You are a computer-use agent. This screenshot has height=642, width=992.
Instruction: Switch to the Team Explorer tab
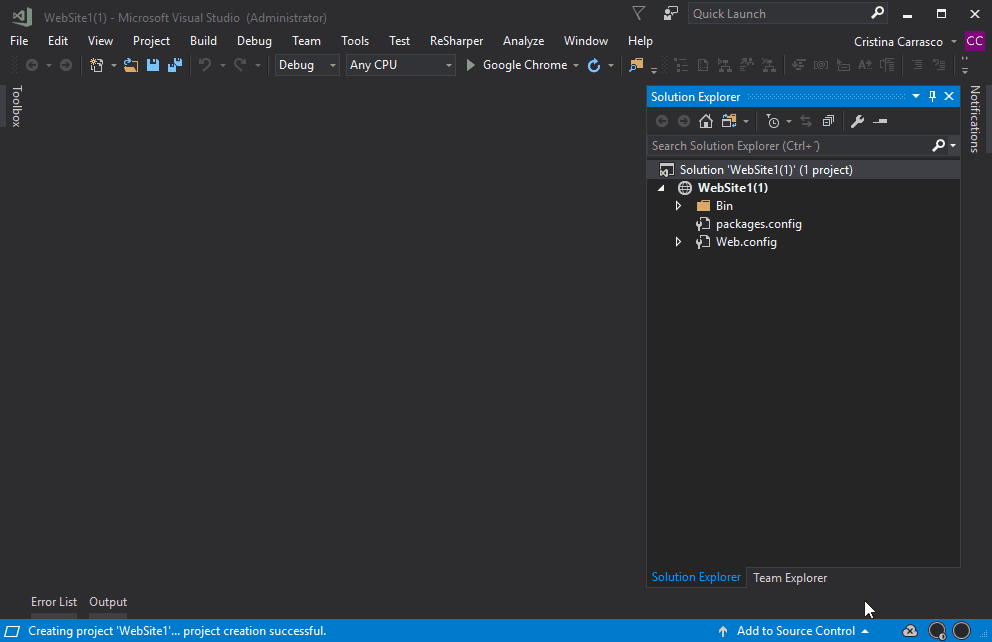[x=790, y=577]
